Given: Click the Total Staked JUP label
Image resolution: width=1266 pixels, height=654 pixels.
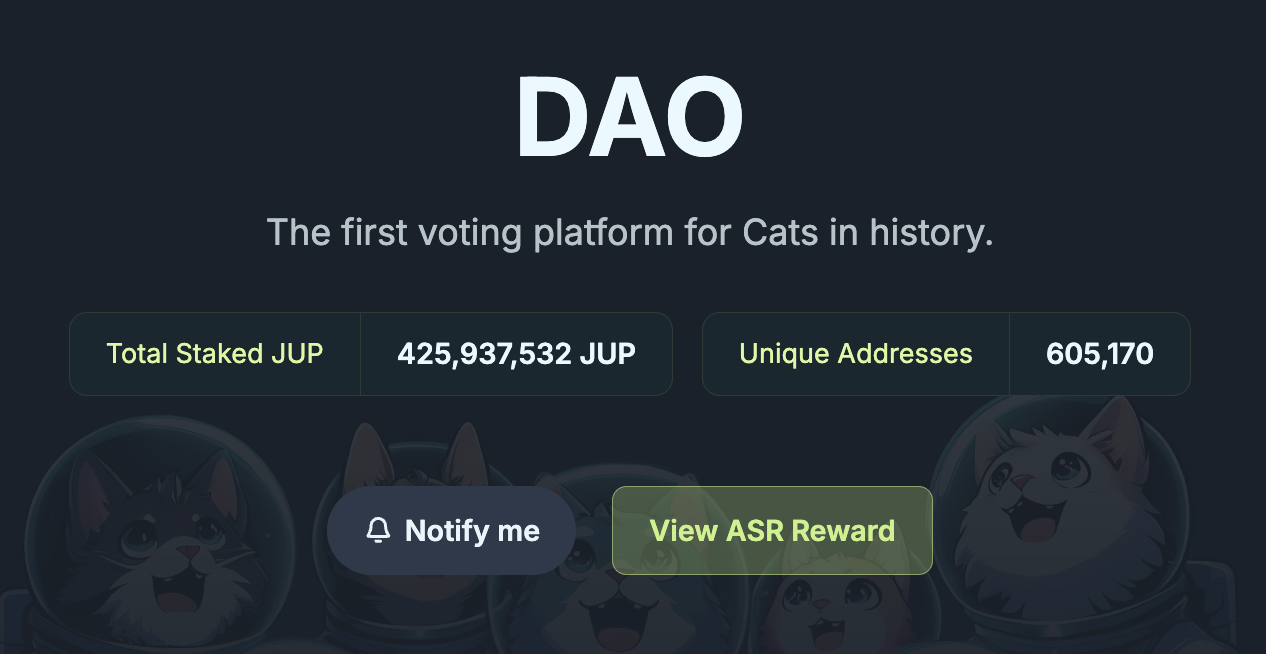Looking at the screenshot, I should point(215,354).
